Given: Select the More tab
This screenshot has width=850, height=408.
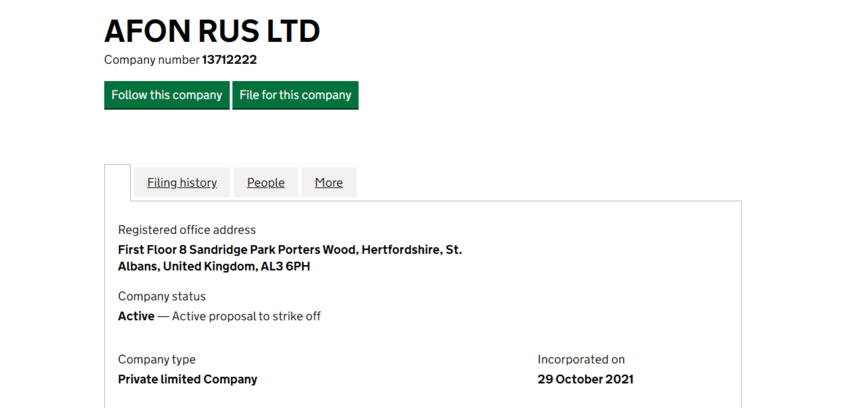Looking at the screenshot, I should pyautogui.click(x=329, y=182).
